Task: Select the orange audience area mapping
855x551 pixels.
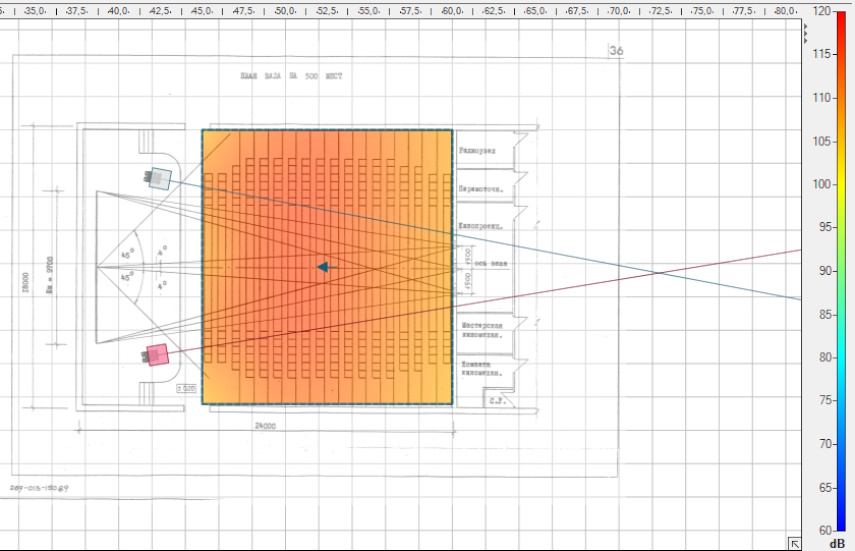Action: (x=327, y=267)
